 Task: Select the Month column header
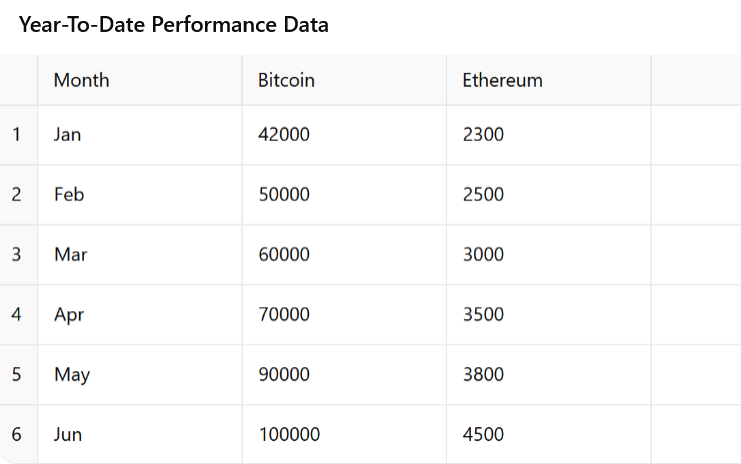coord(140,80)
